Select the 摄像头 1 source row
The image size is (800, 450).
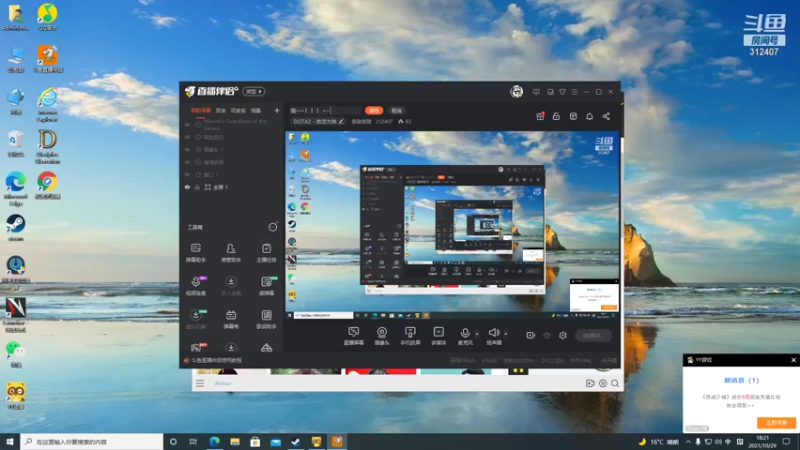pos(233,150)
